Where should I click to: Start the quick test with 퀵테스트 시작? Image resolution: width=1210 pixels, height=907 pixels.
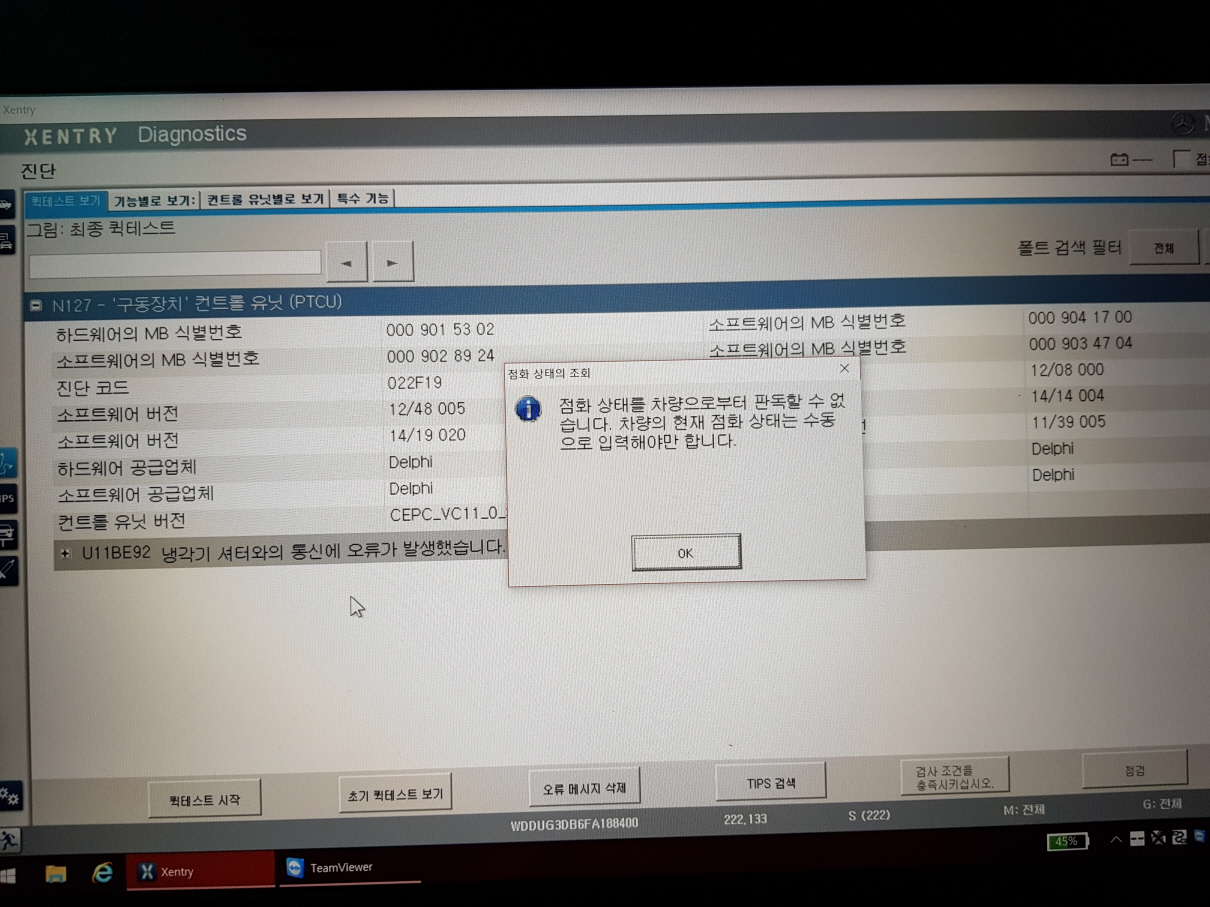pos(205,799)
